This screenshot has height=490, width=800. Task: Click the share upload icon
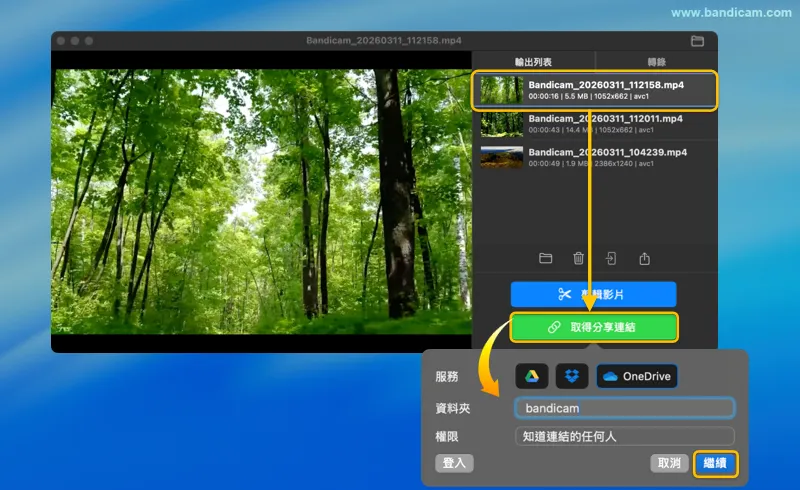coord(644,258)
